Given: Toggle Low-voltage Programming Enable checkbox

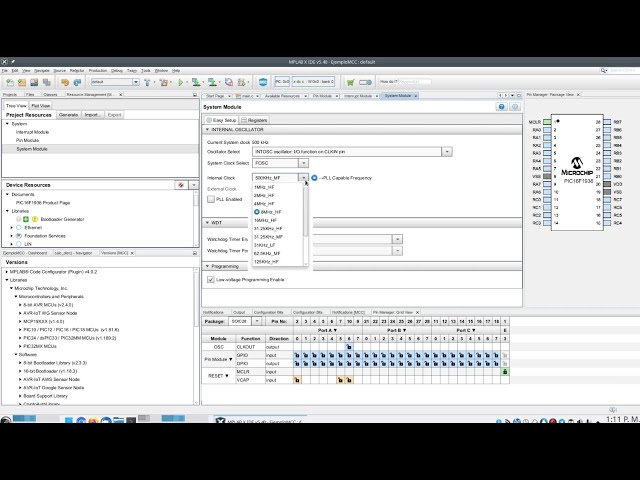Looking at the screenshot, I should (x=211, y=280).
